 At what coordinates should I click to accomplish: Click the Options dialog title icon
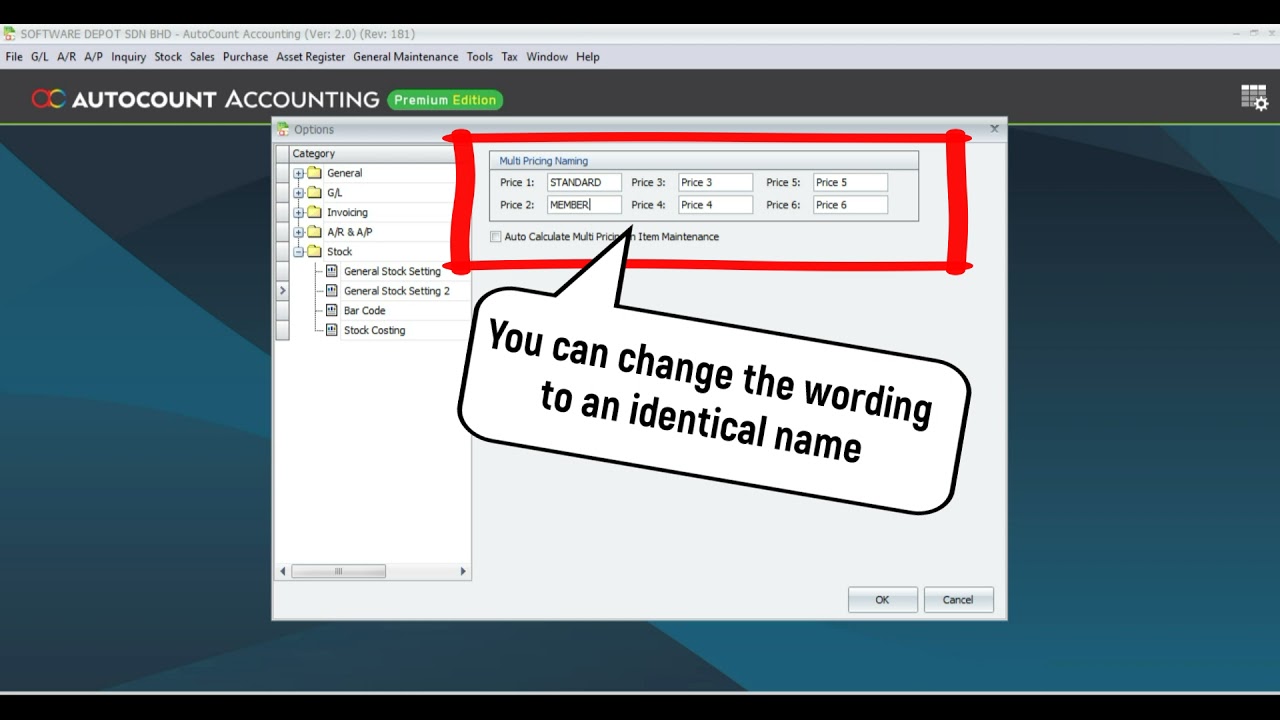click(283, 129)
